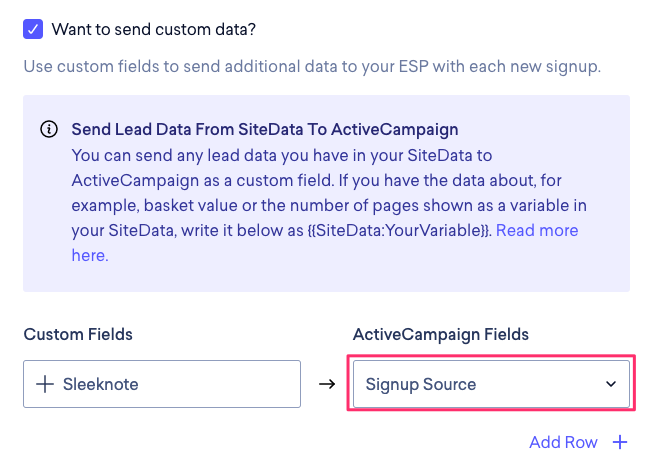This screenshot has width=656, height=468.
Task: Open the "Read more" link
Action: click(537, 230)
